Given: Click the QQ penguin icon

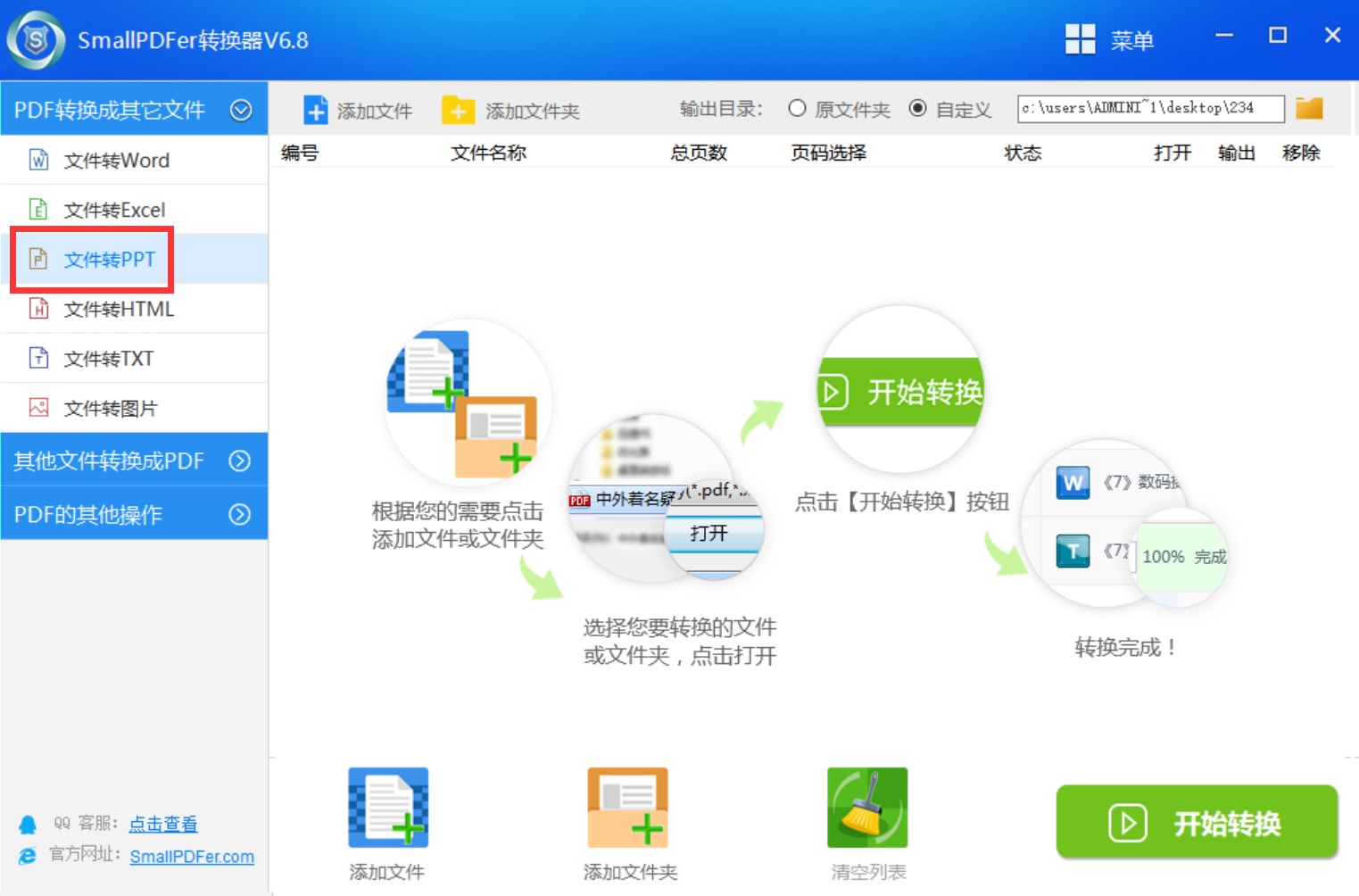Looking at the screenshot, I should click(28, 824).
